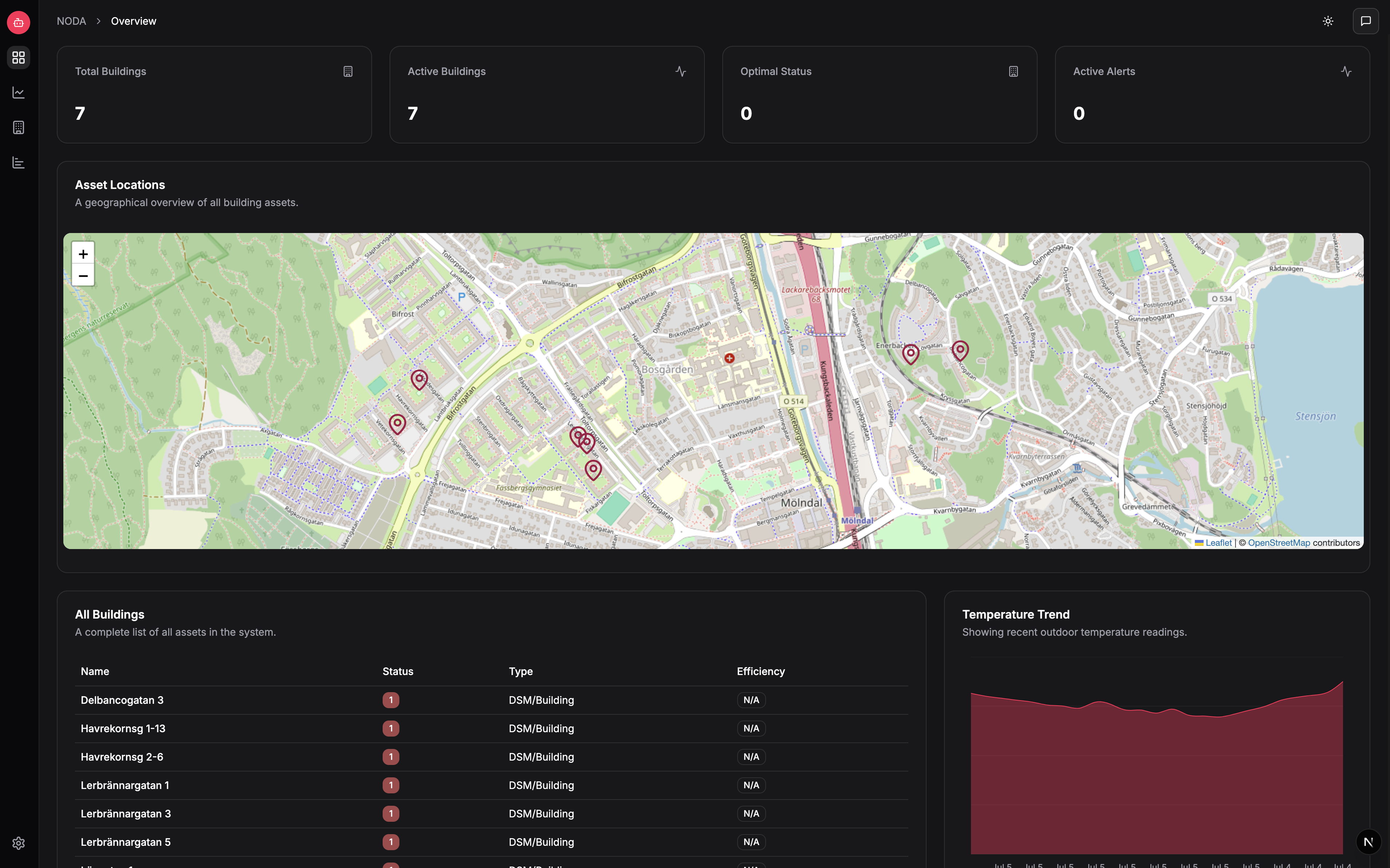Click the round N badge icon
Viewport: 1390px width, 868px height.
tap(1368, 841)
